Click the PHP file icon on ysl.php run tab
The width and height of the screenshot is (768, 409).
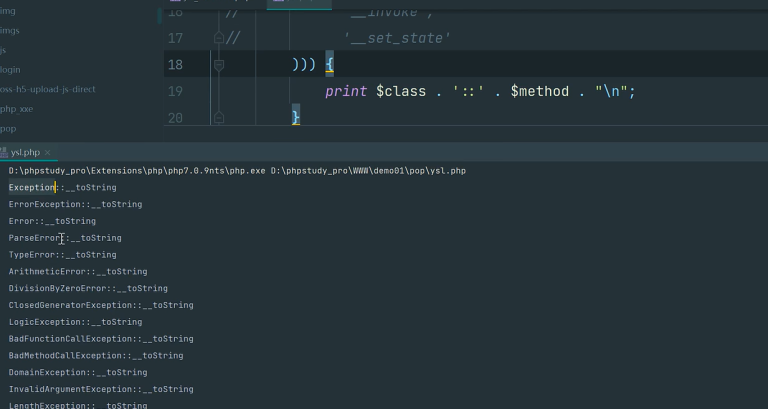(x=4, y=152)
